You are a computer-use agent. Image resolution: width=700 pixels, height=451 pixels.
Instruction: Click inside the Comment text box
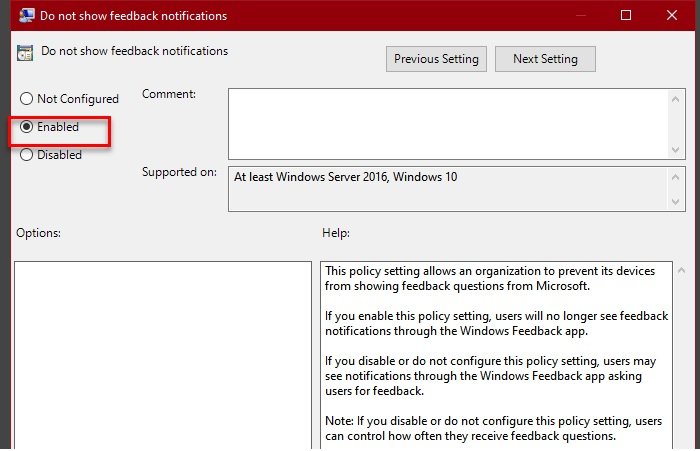[x=446, y=122]
